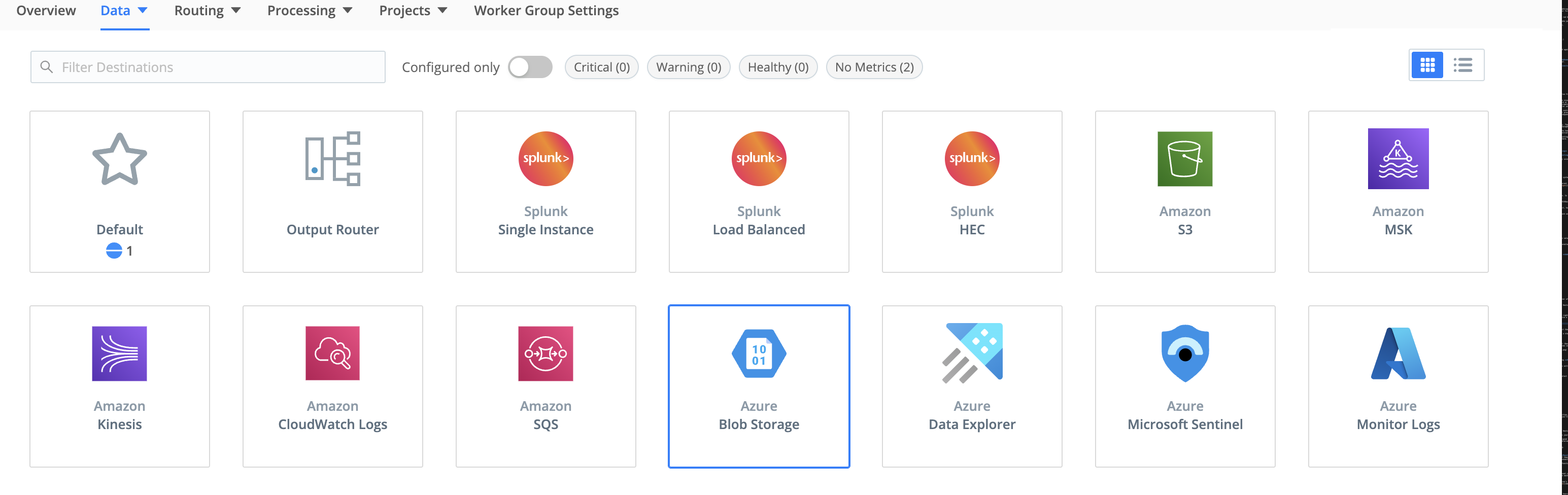Open Azure Microsoft Sentinel destination

pyautogui.click(x=1184, y=385)
